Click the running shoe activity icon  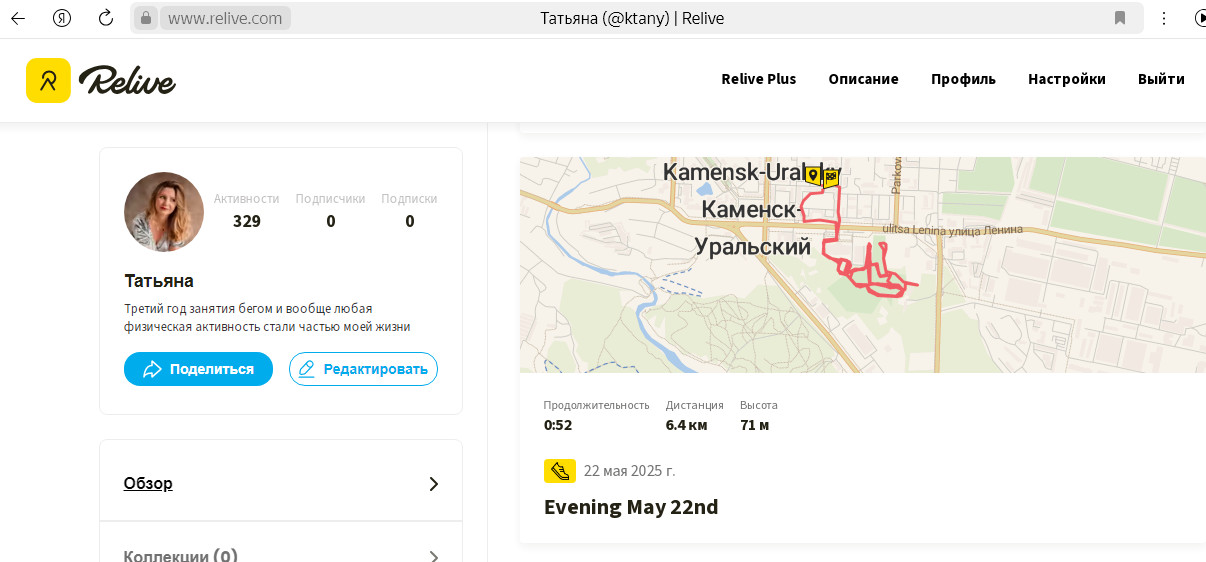(559, 471)
